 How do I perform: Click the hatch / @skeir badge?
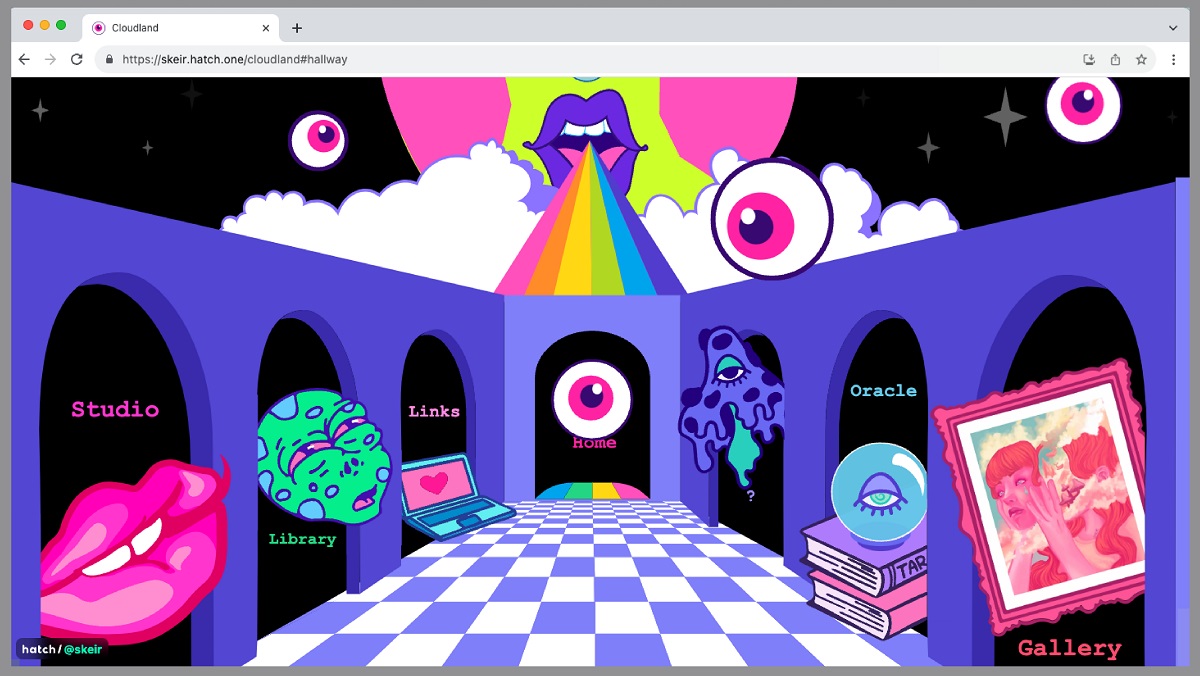(x=62, y=649)
